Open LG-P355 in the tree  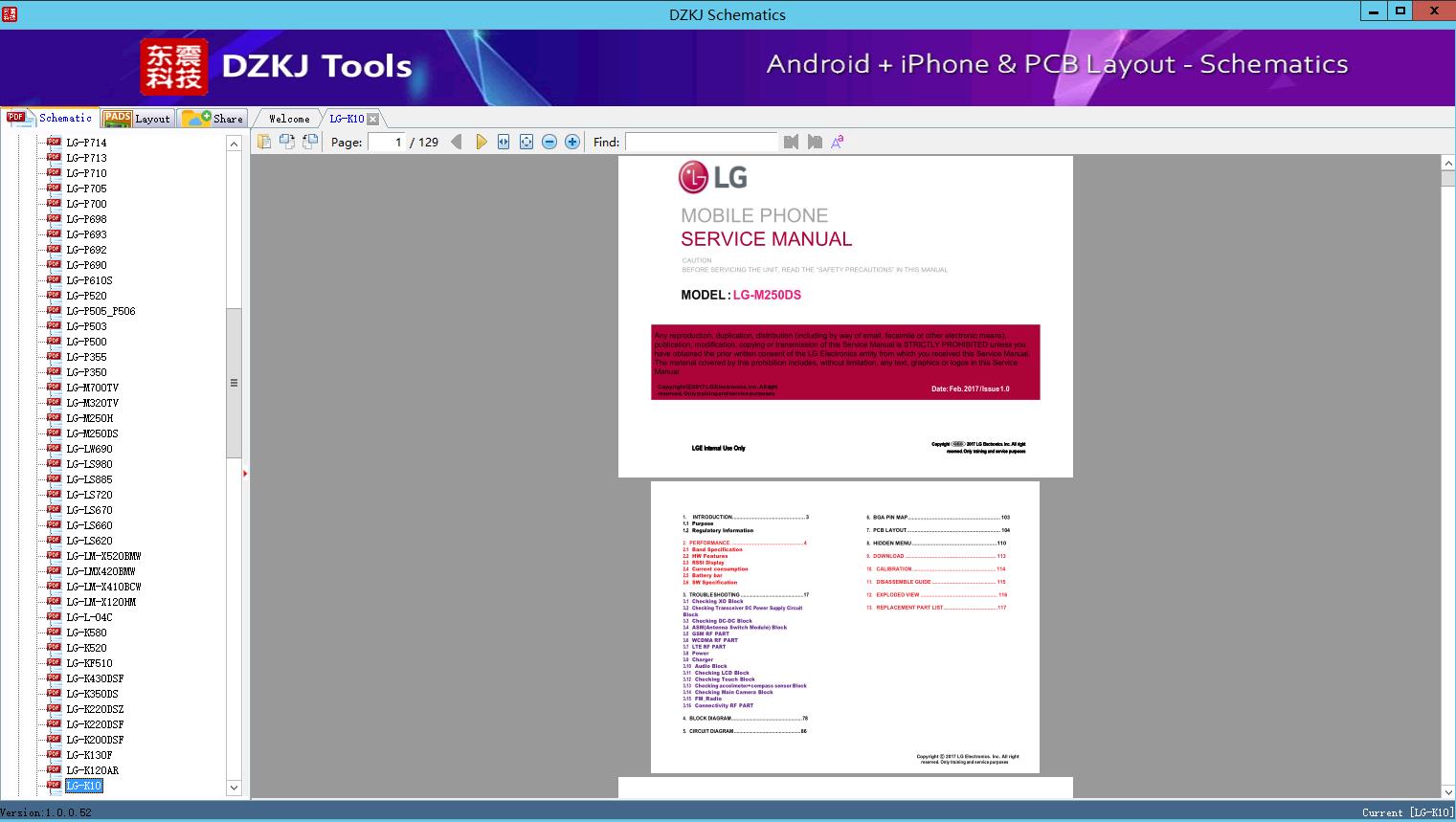tap(86, 357)
